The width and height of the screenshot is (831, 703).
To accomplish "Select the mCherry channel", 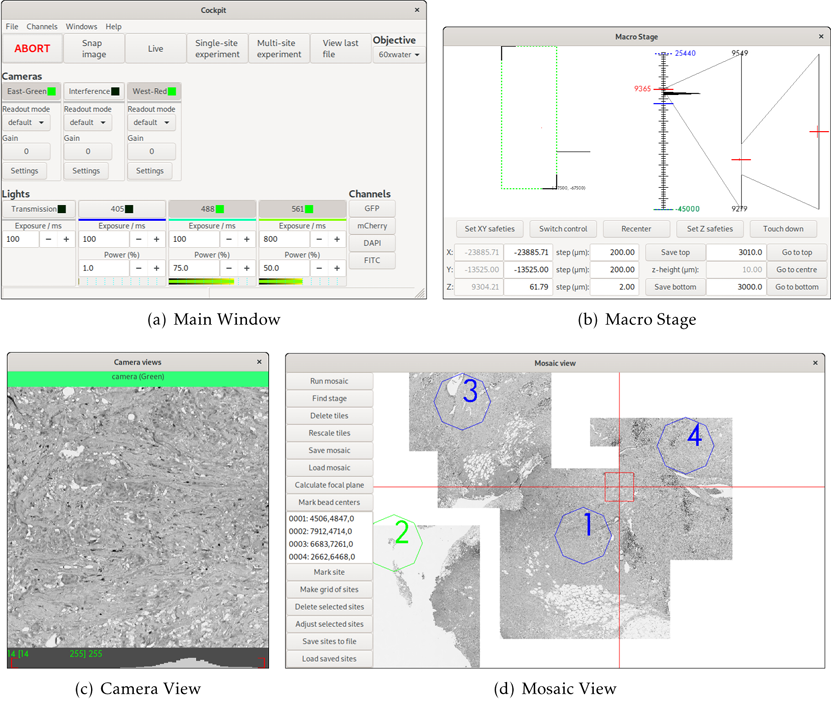I will (x=372, y=226).
